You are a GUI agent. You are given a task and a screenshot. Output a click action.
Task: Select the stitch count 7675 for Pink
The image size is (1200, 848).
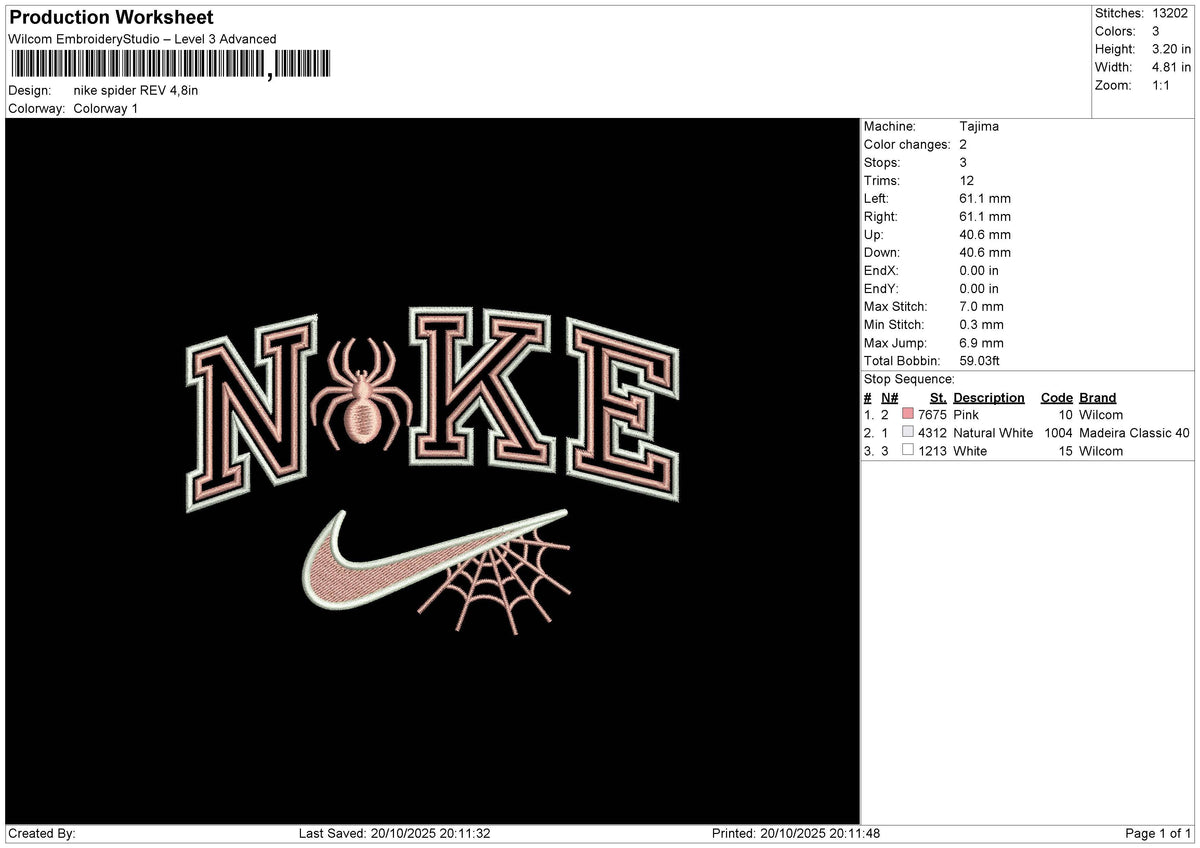(933, 415)
